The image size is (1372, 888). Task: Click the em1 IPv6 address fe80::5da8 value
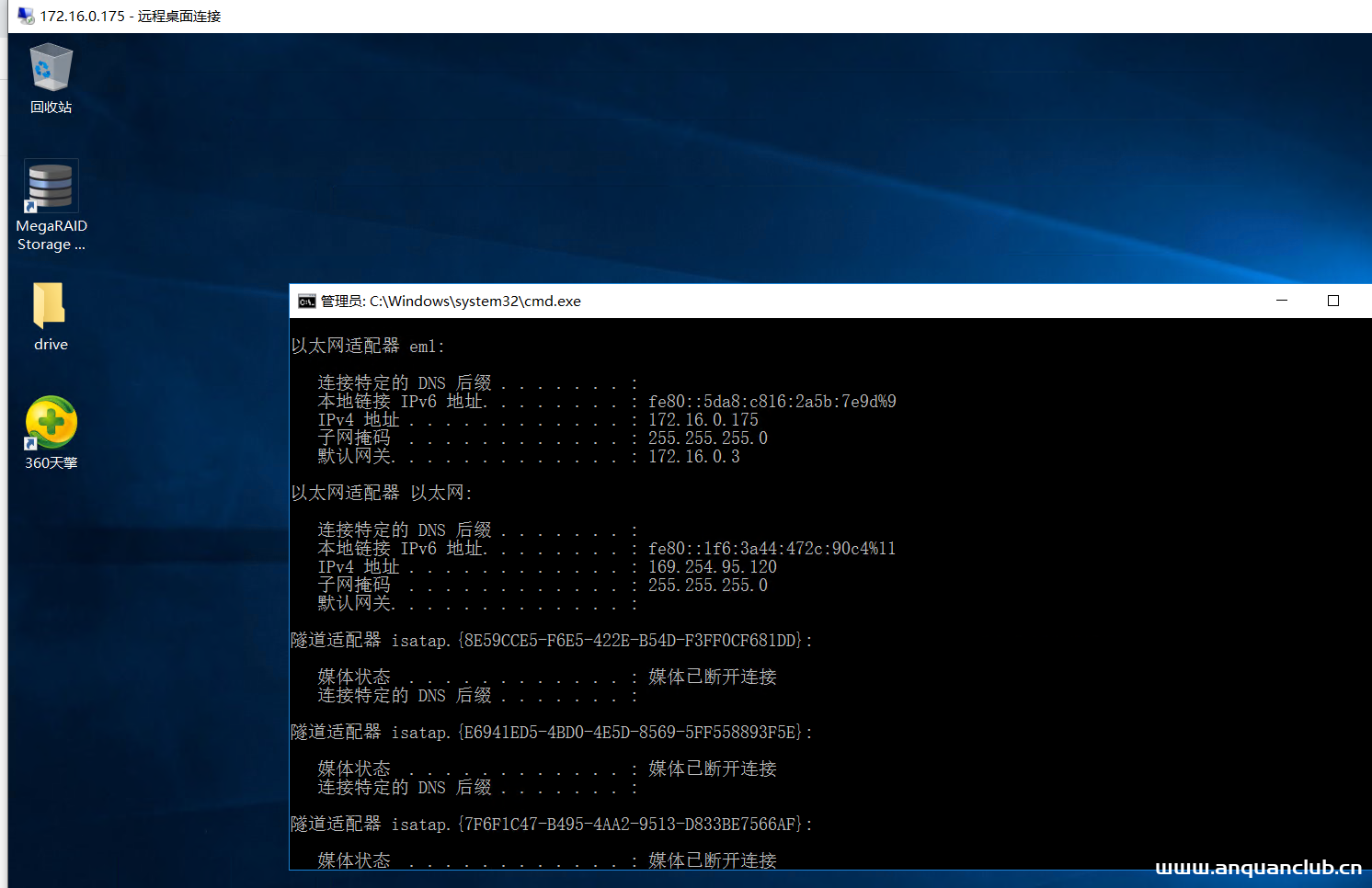772,402
